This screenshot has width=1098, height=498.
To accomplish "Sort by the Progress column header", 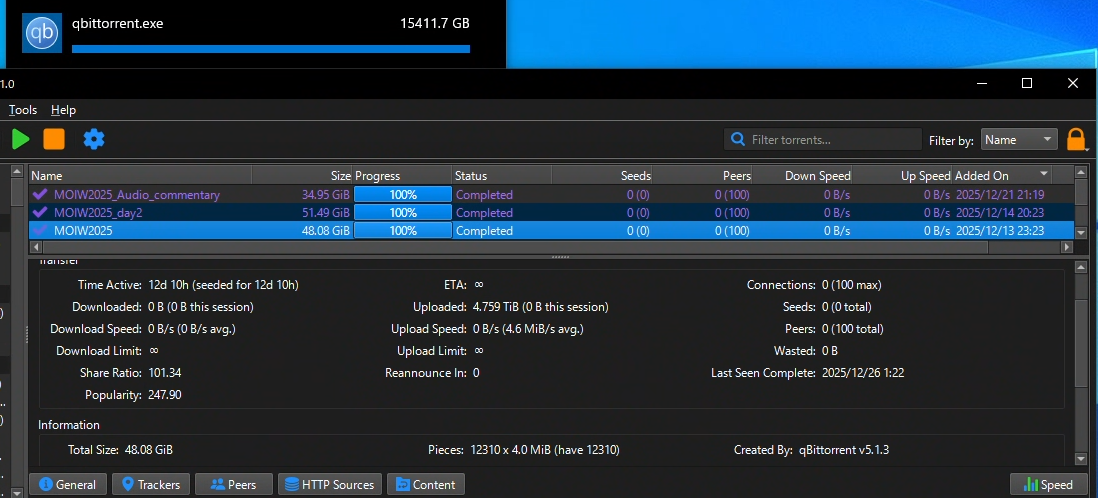I will (x=403, y=176).
